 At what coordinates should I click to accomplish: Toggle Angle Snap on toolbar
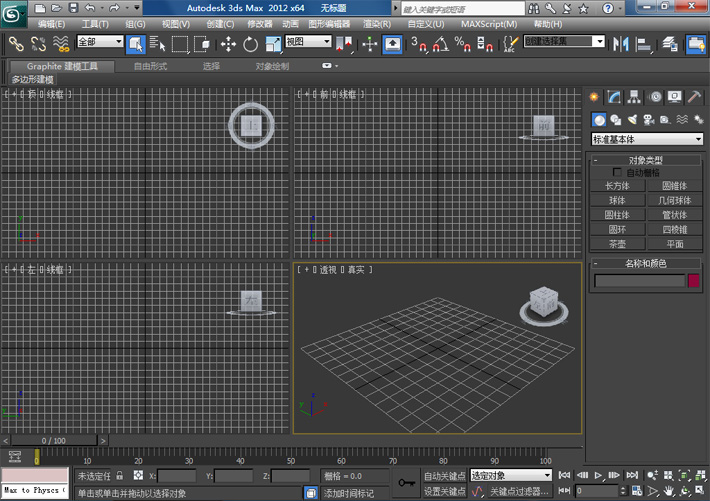coord(441,44)
